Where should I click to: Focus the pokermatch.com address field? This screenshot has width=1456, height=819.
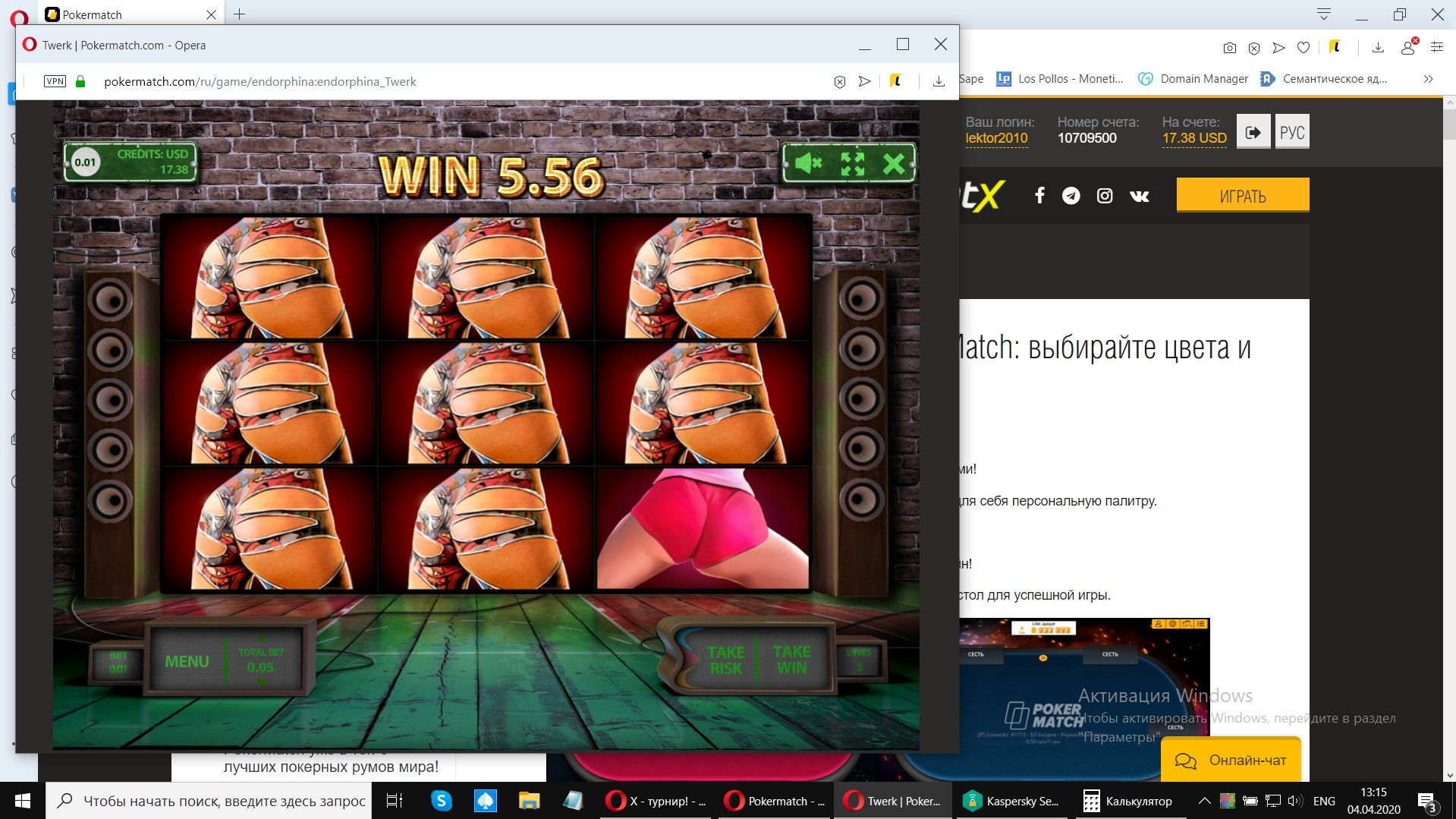(x=260, y=81)
